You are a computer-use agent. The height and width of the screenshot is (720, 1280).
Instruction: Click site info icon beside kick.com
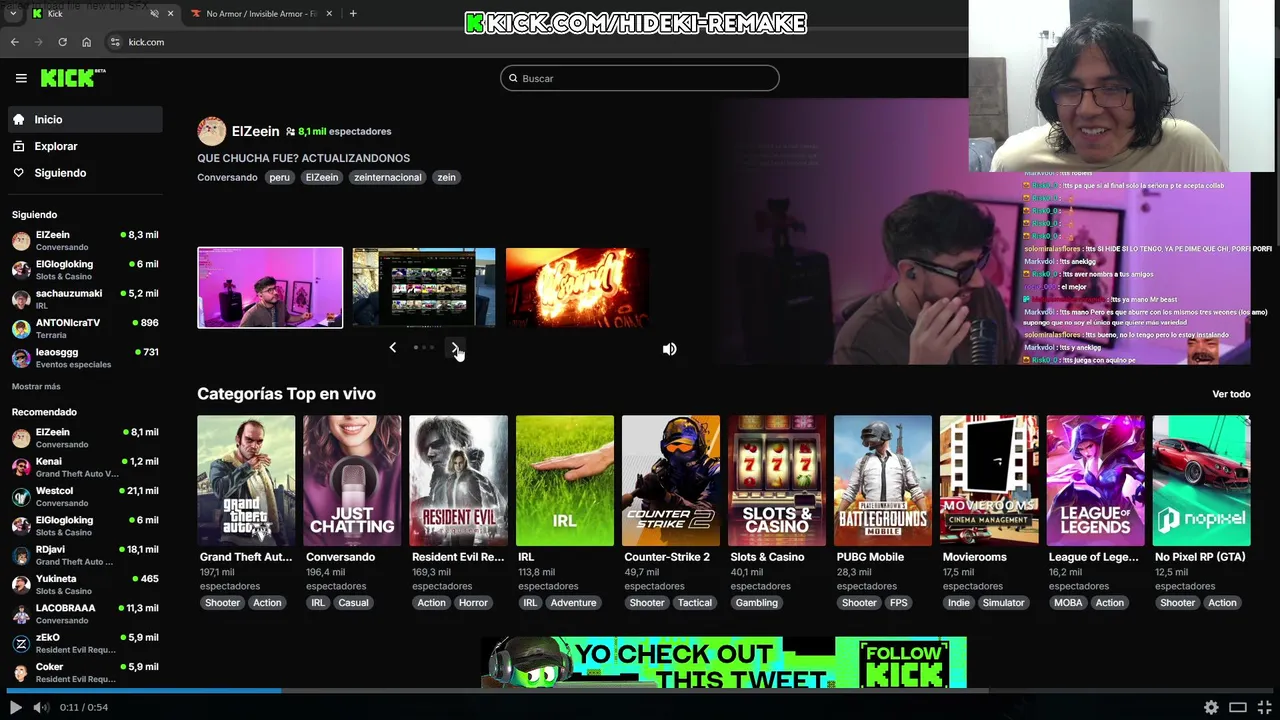(x=115, y=42)
